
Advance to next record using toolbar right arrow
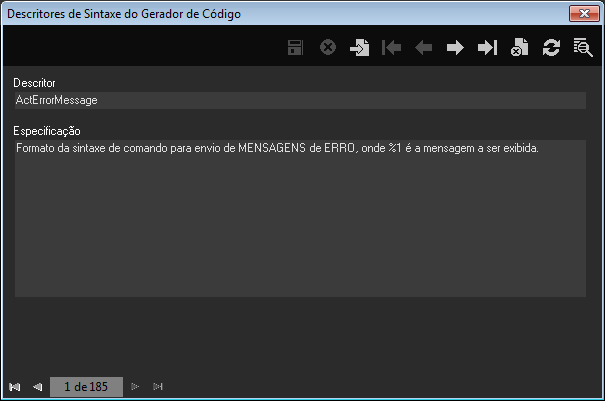point(455,48)
